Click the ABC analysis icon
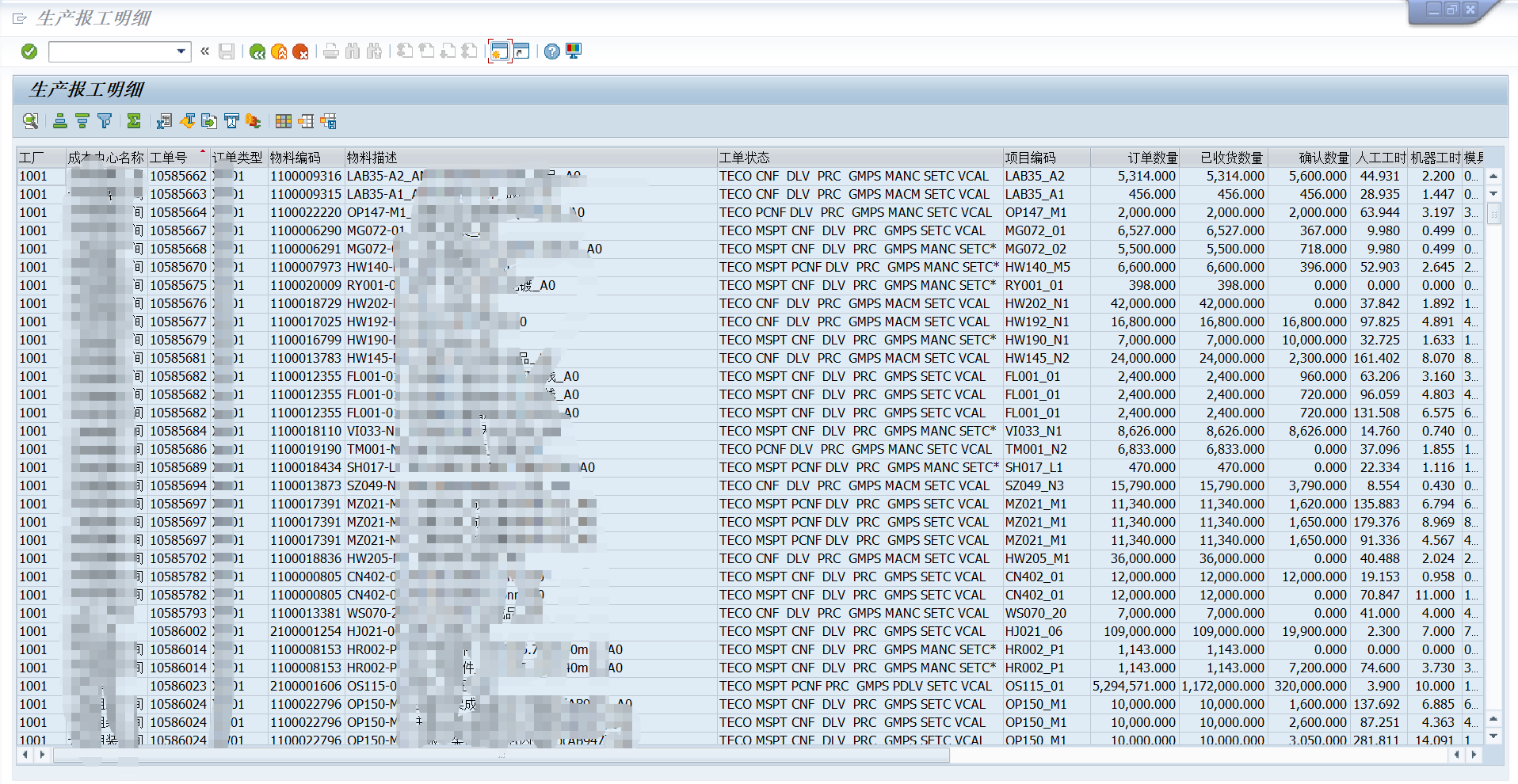The width and height of the screenshot is (1518, 784). pyautogui.click(x=254, y=121)
